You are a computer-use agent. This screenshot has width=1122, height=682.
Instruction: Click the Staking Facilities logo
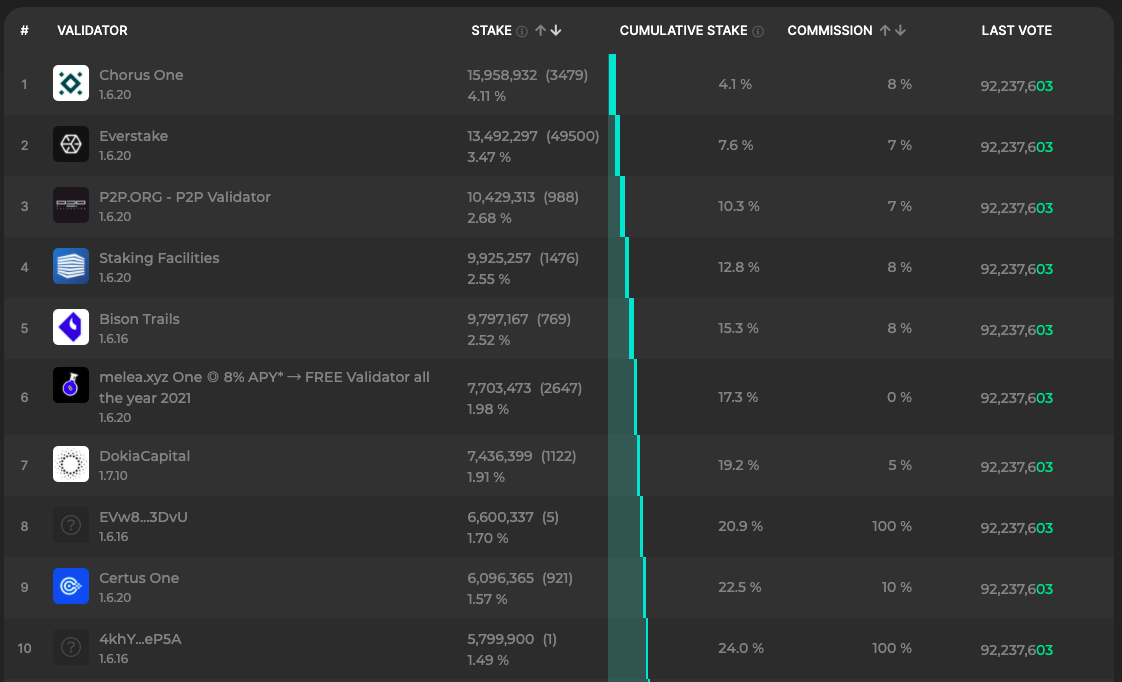click(71, 266)
